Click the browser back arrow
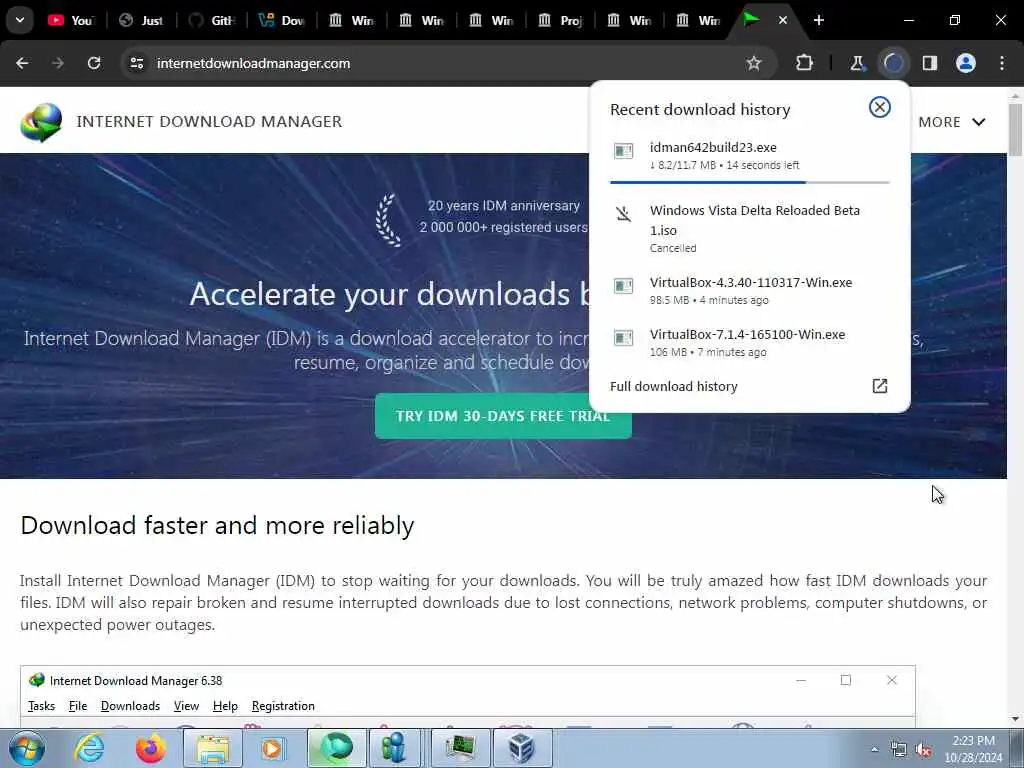The height and width of the screenshot is (768, 1024). coord(22,63)
